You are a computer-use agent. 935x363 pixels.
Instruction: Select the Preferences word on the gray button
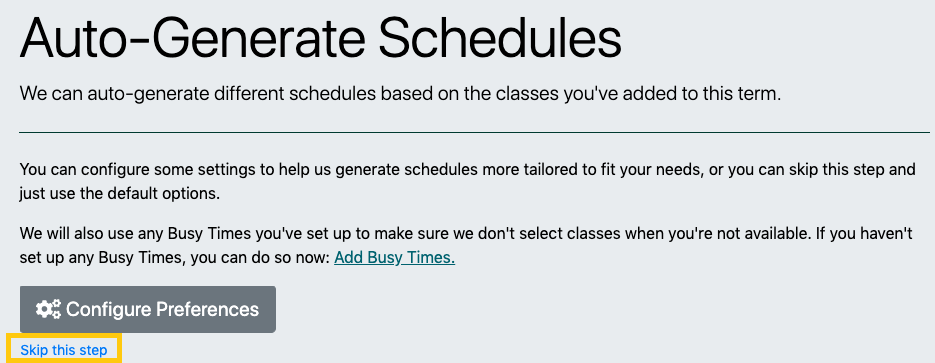pos(207,309)
